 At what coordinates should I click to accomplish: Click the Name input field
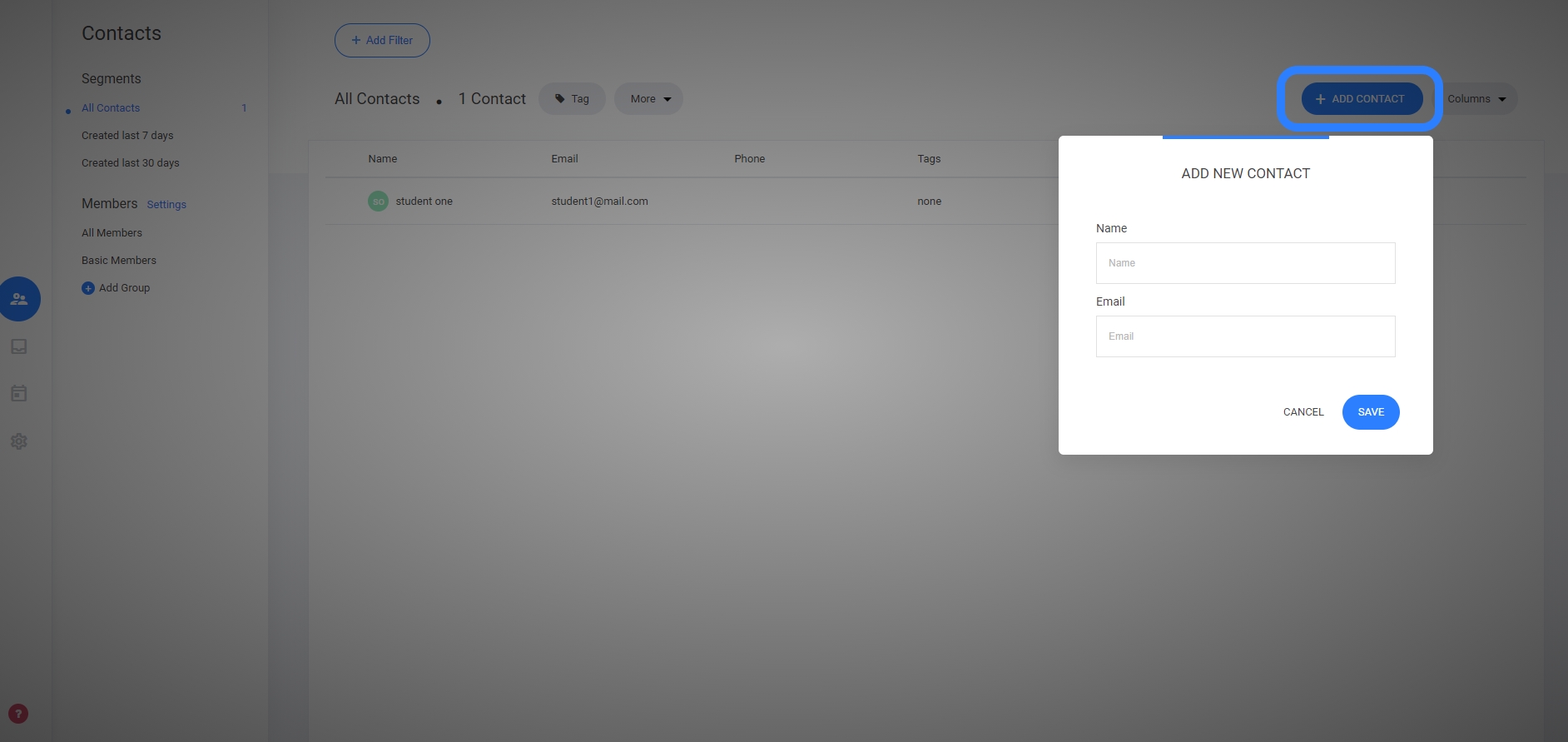1245,263
